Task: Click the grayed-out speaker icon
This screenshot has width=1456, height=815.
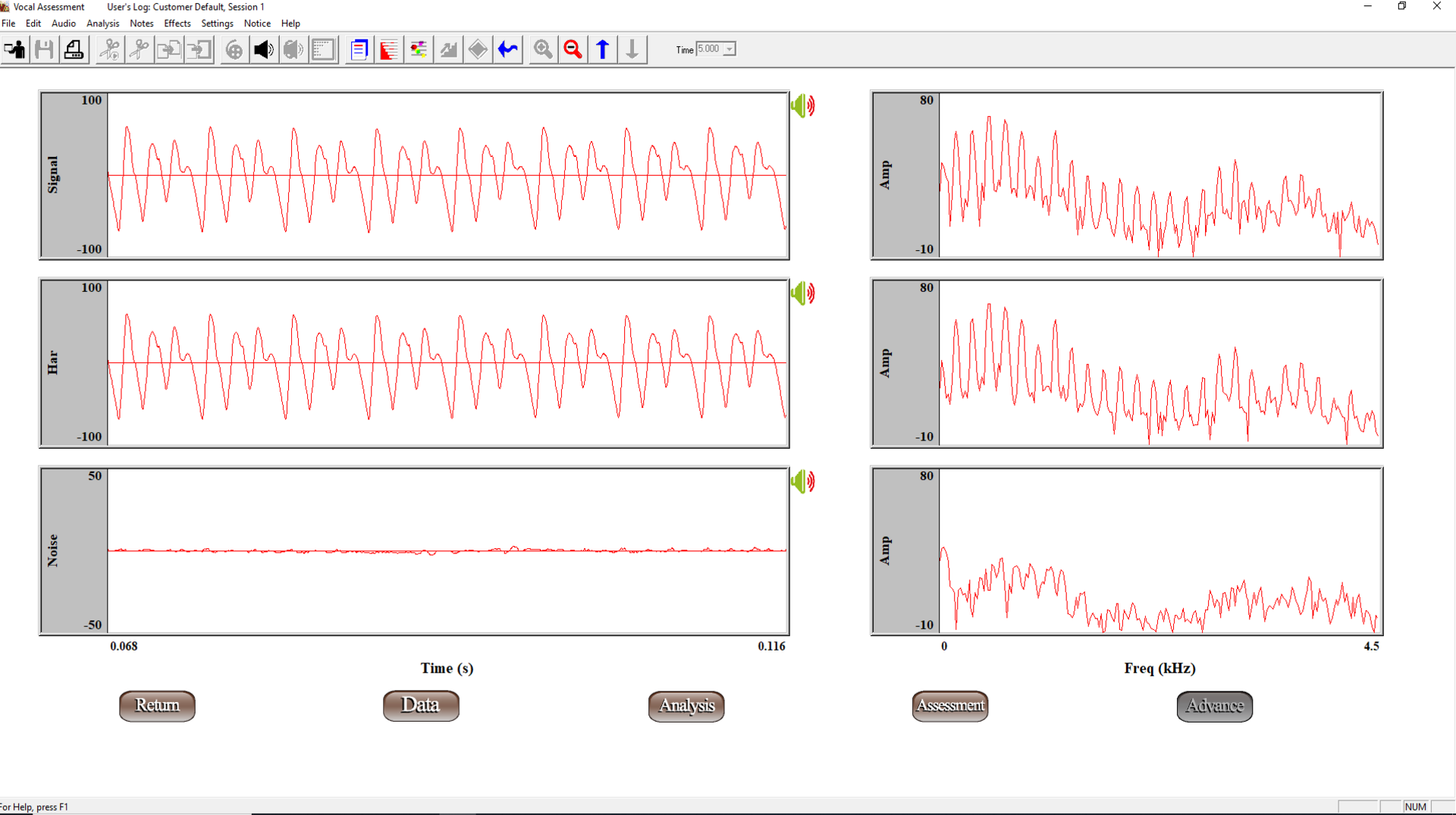Action: click(293, 50)
